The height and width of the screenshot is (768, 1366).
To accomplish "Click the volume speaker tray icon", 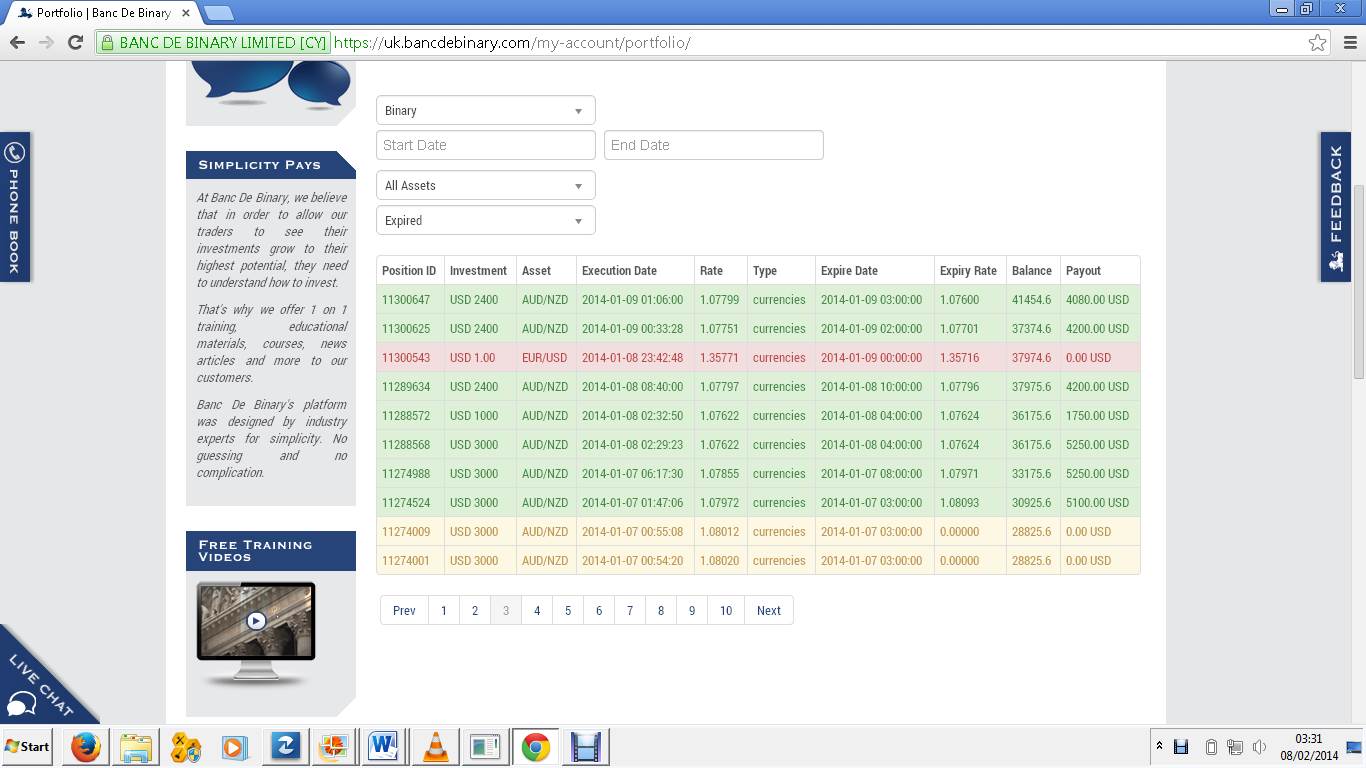I will (x=1259, y=747).
